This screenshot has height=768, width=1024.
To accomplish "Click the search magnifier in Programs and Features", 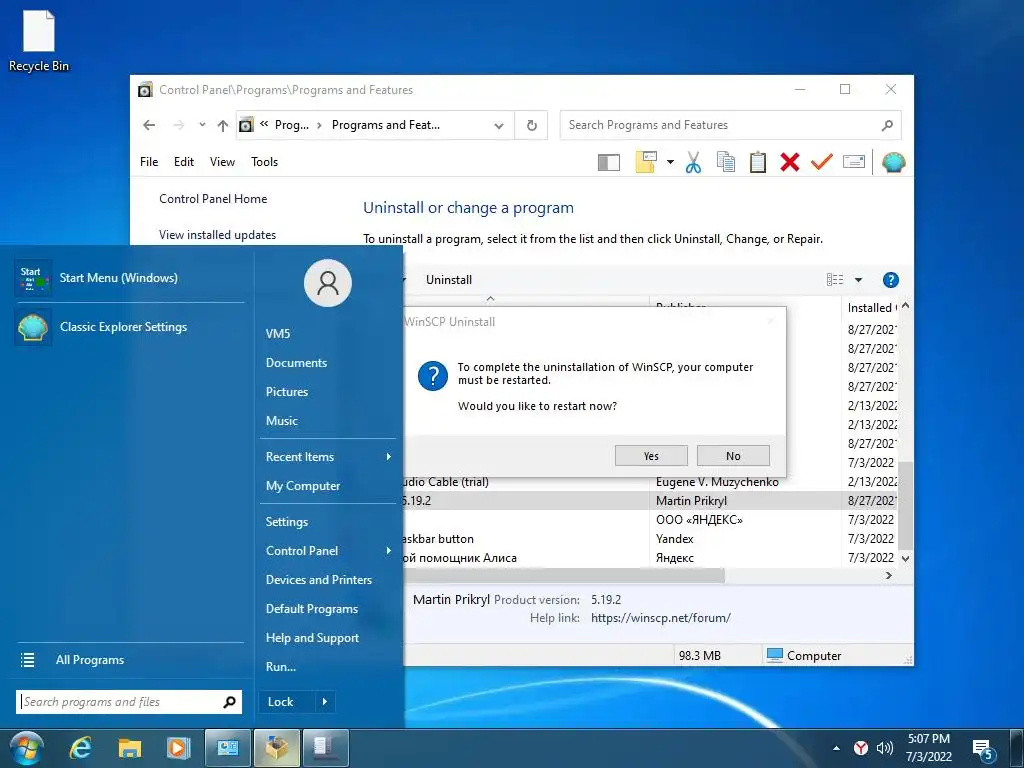I will (x=887, y=125).
